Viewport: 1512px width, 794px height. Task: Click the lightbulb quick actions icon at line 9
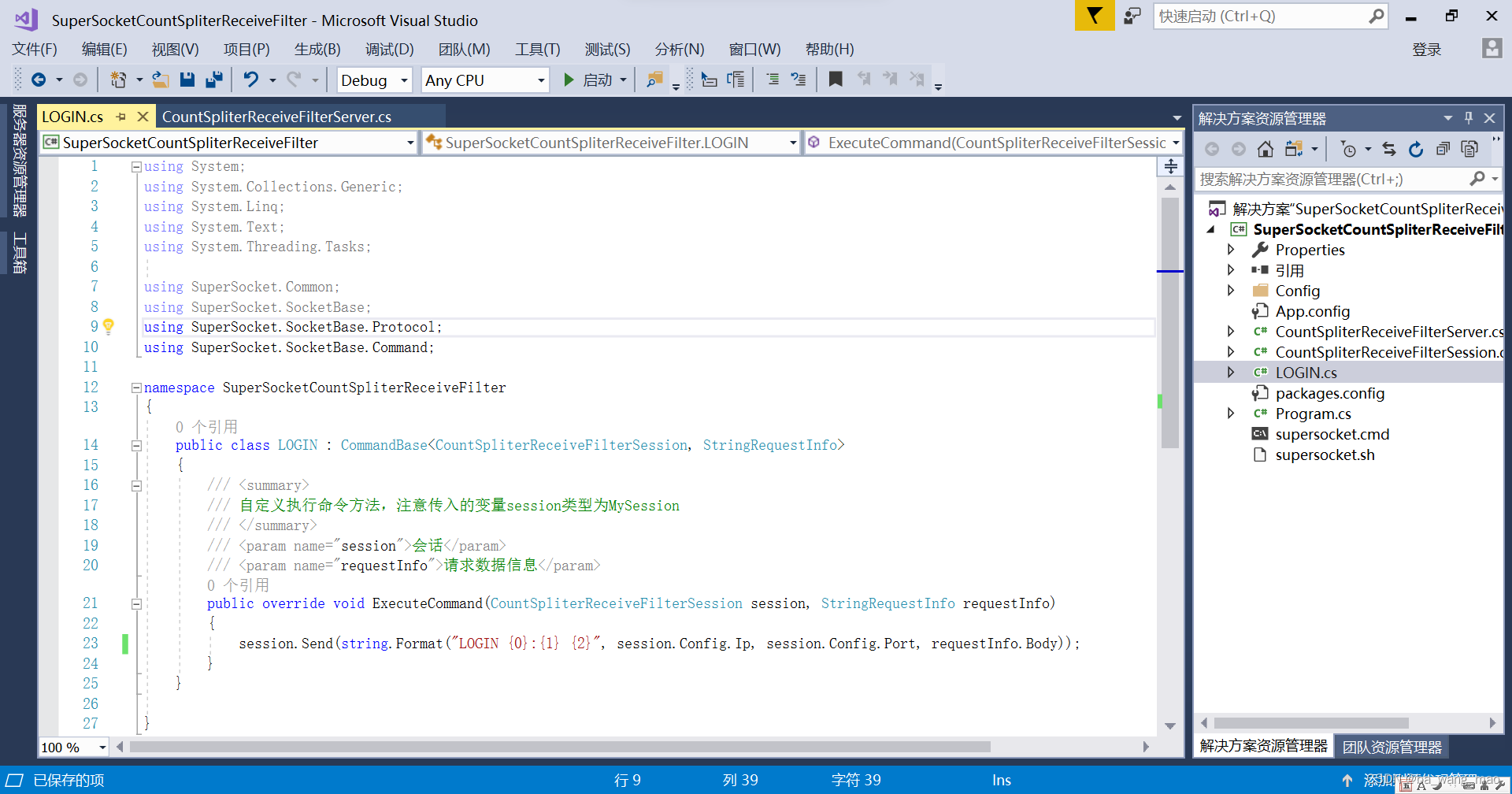pos(109,326)
